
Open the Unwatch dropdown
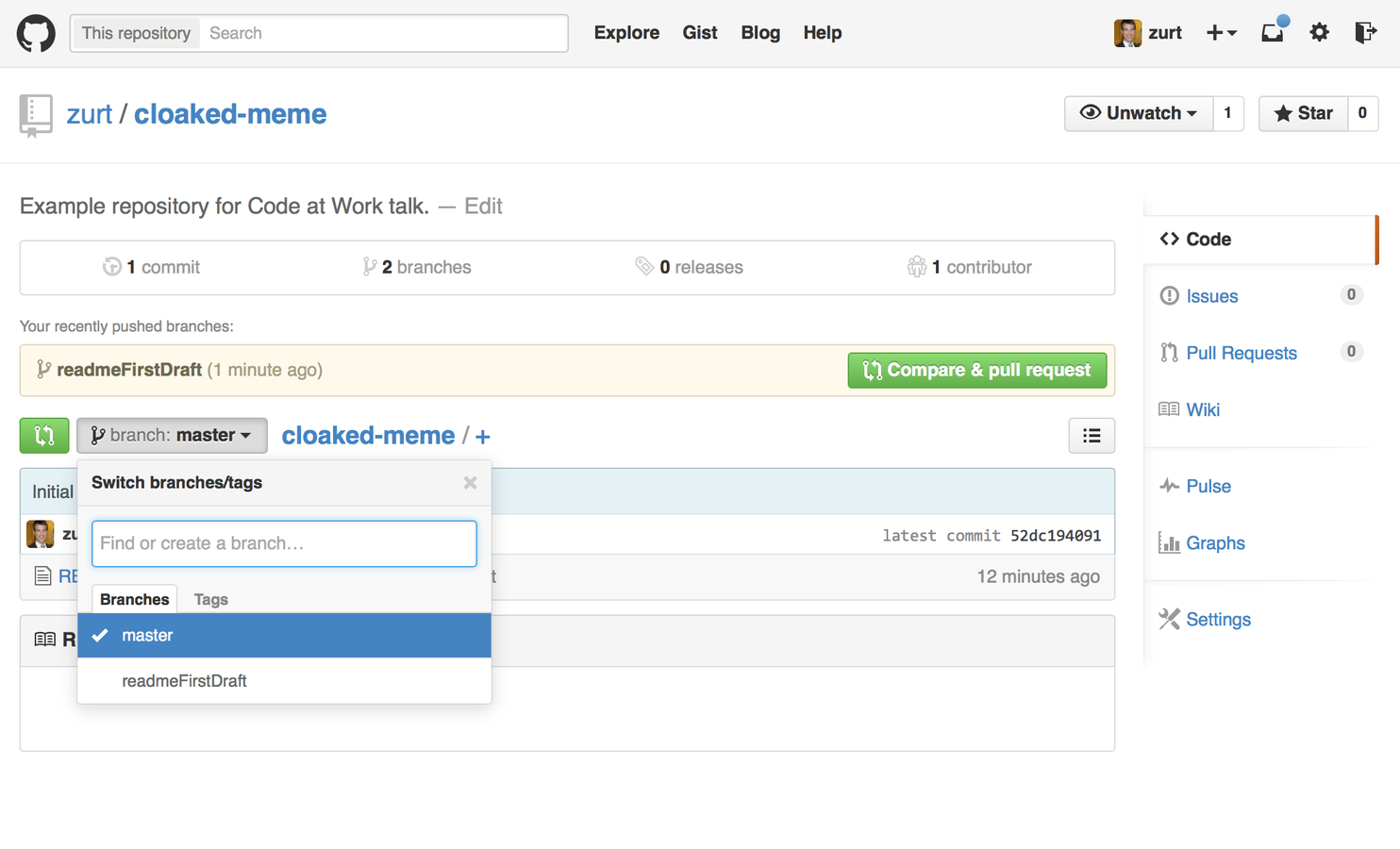point(1139,113)
